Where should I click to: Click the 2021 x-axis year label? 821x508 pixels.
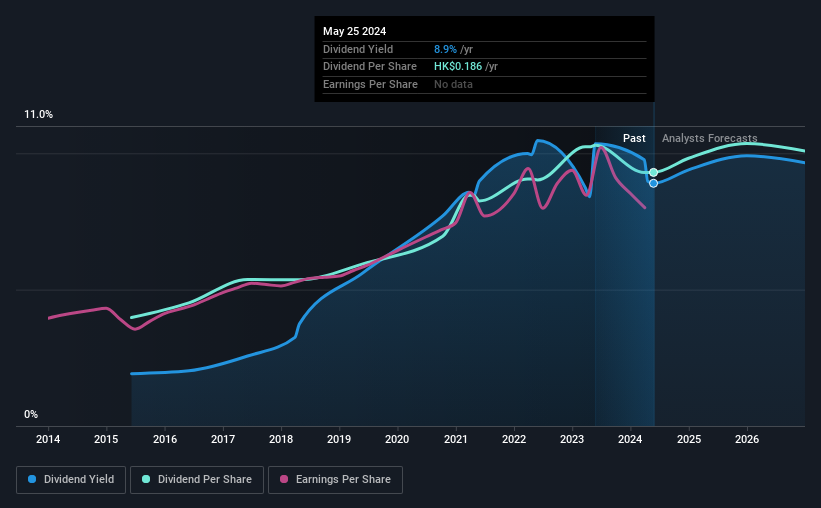[456, 439]
